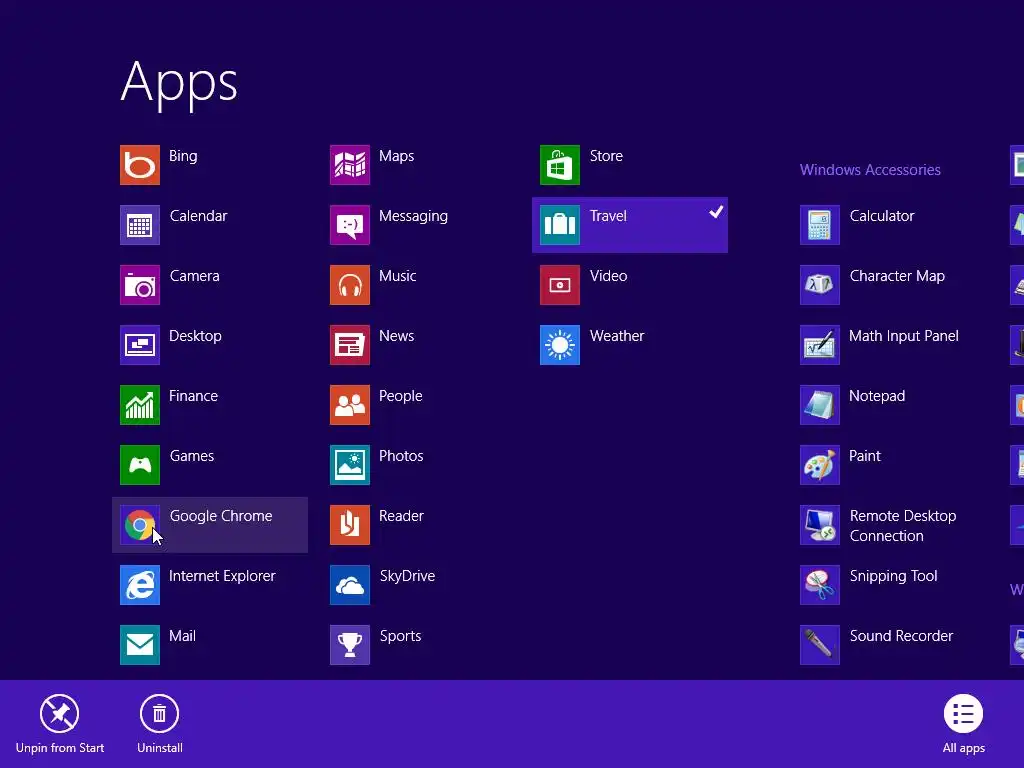
Task: Open the Calculator icon
Action: (820, 225)
